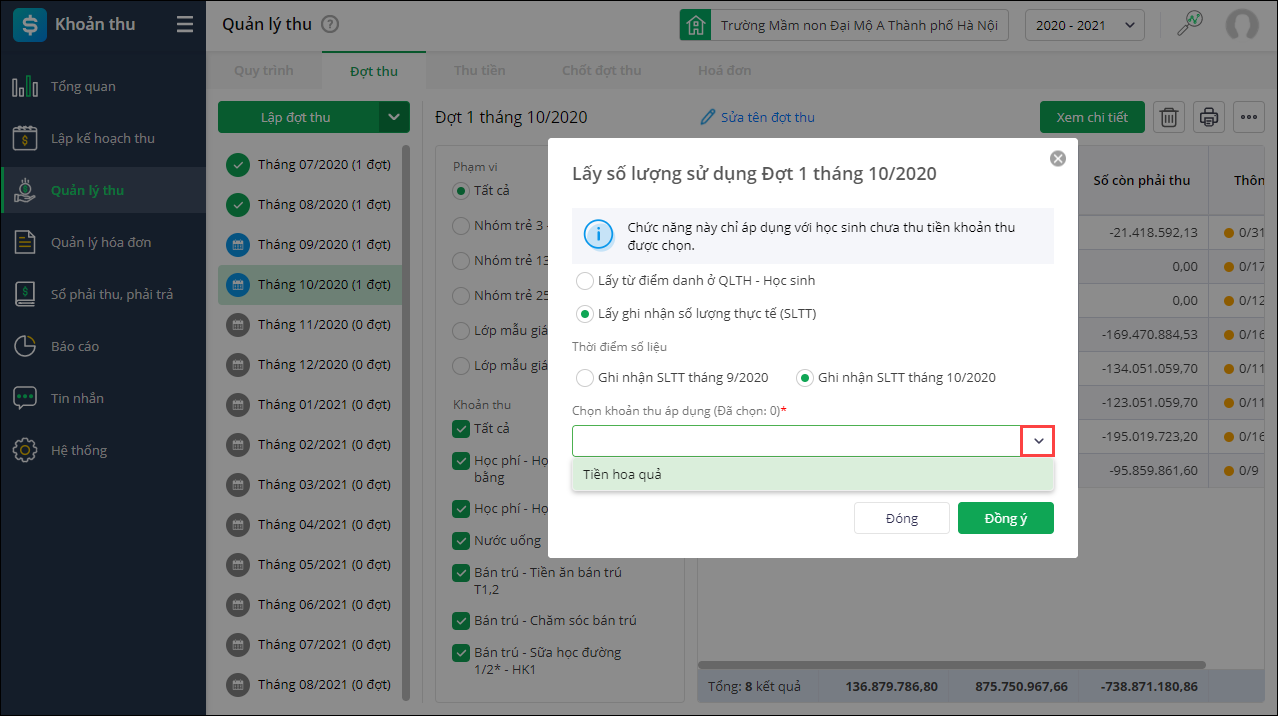Viewport: 1278px width, 716px height.
Task: Expand the khoản thu áp dụng dropdown arrow
Action: 1038,441
